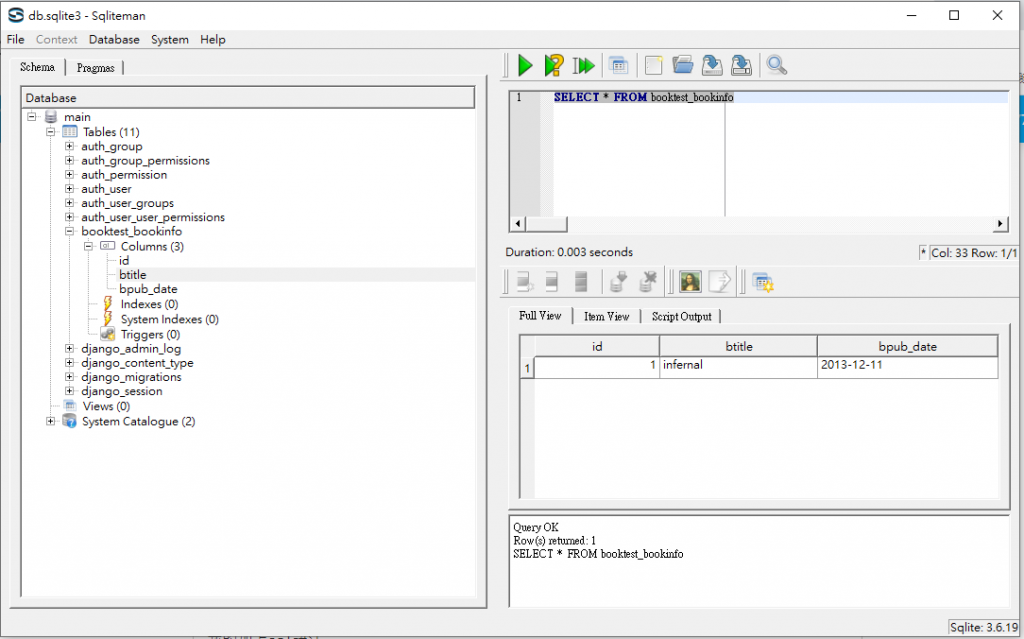
Task: Select the btitle column in tree
Action: (x=133, y=274)
